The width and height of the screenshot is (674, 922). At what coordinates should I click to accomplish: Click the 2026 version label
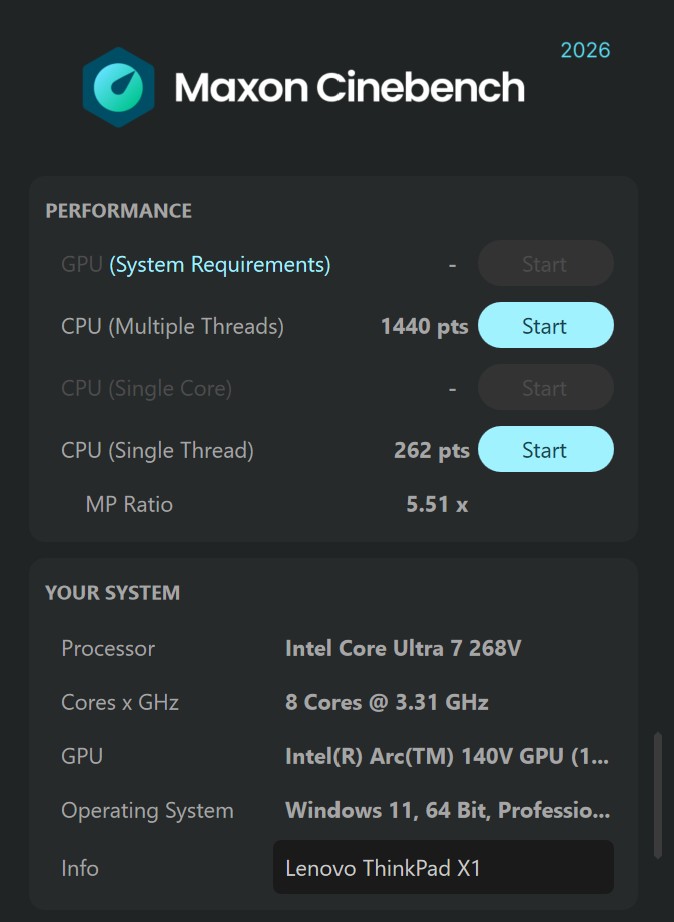(585, 50)
